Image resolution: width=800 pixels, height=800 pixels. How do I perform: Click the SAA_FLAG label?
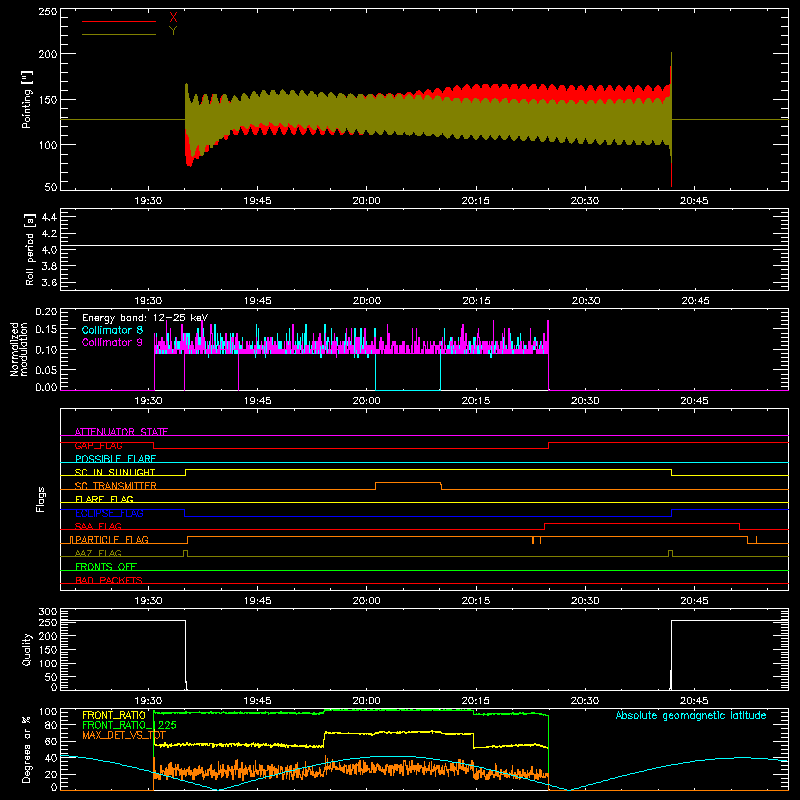coord(98,526)
